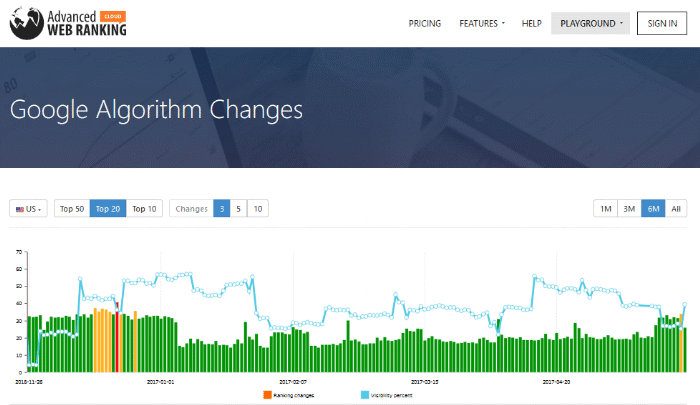700x405 pixels.
Task: Set Changes threshold to 5
Action: coord(238,209)
